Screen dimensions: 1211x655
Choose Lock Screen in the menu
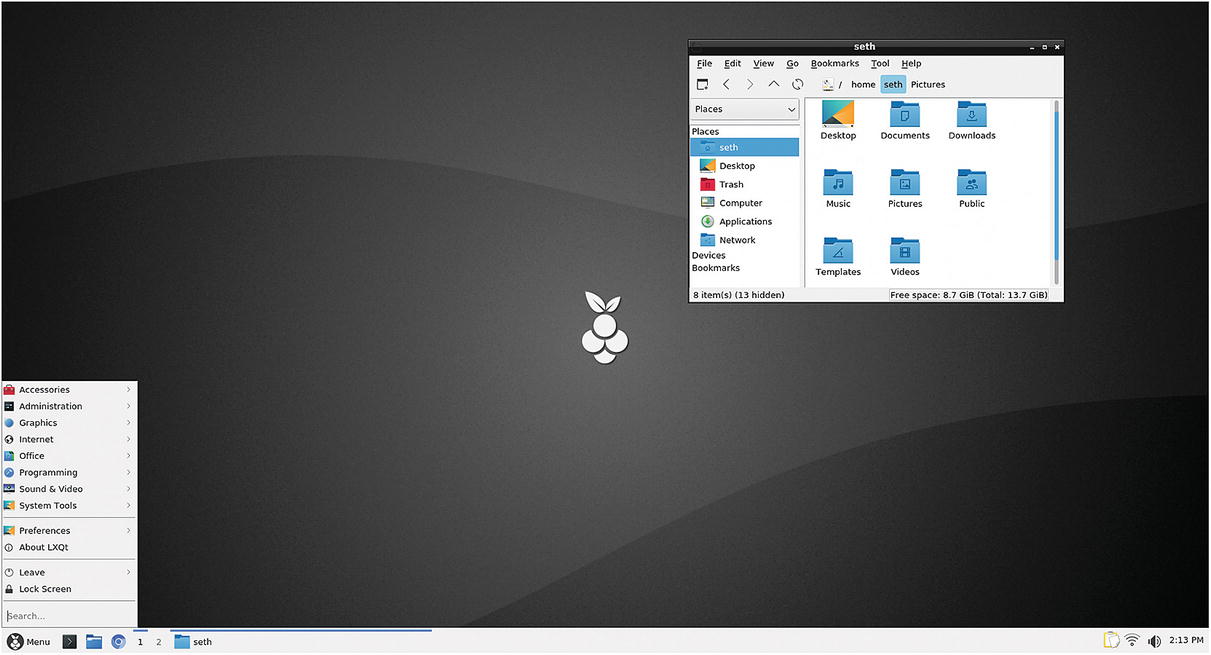click(68, 589)
